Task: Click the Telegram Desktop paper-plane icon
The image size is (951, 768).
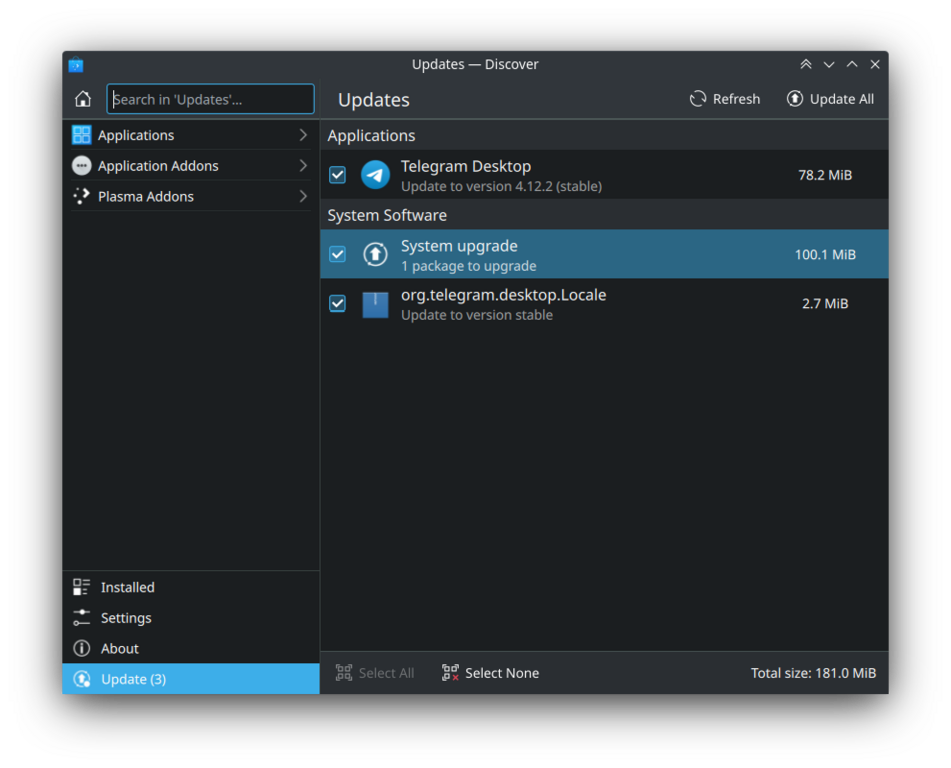Action: click(375, 175)
